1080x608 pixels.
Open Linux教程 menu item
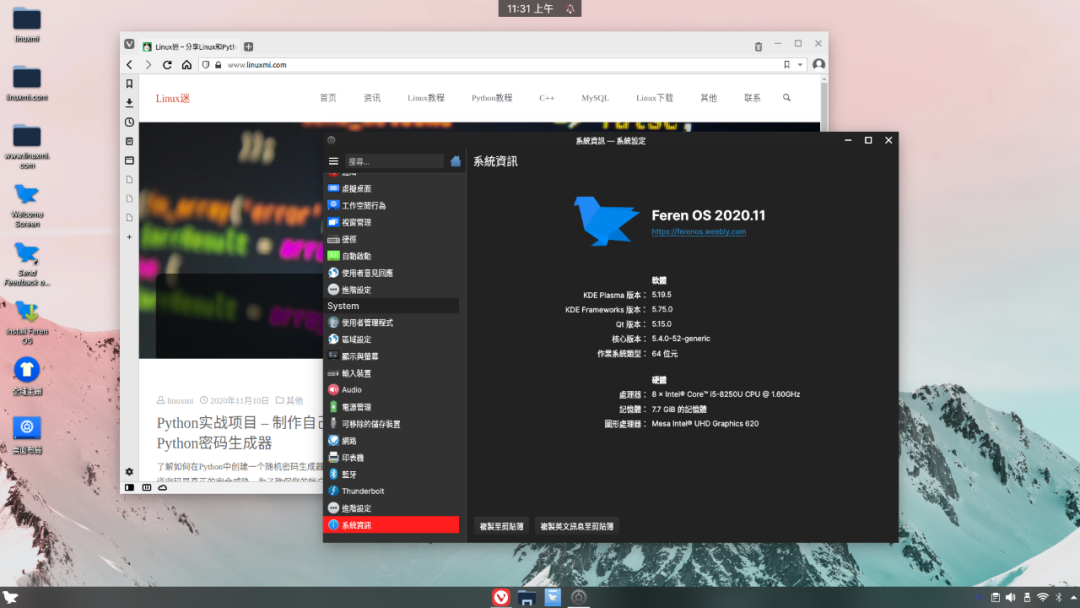[426, 98]
